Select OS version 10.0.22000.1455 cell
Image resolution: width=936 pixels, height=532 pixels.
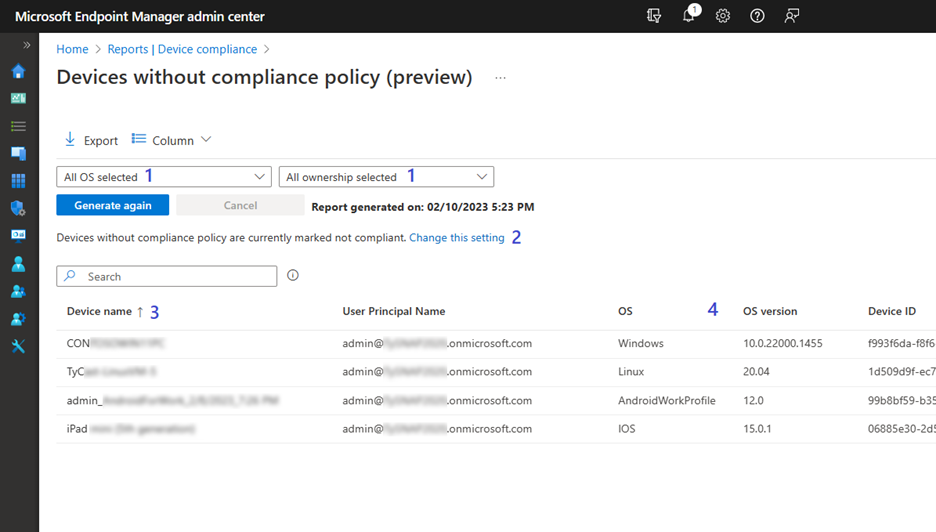tap(783, 343)
